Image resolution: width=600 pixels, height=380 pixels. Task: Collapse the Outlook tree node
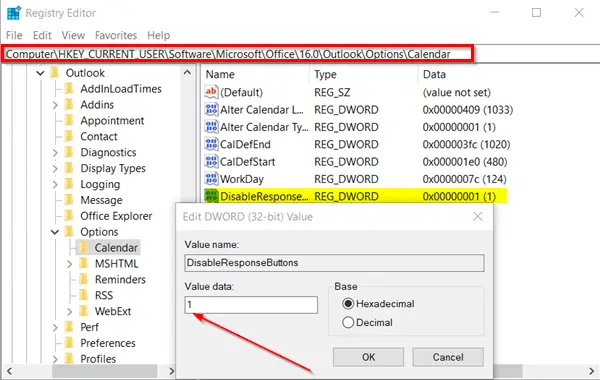point(41,73)
